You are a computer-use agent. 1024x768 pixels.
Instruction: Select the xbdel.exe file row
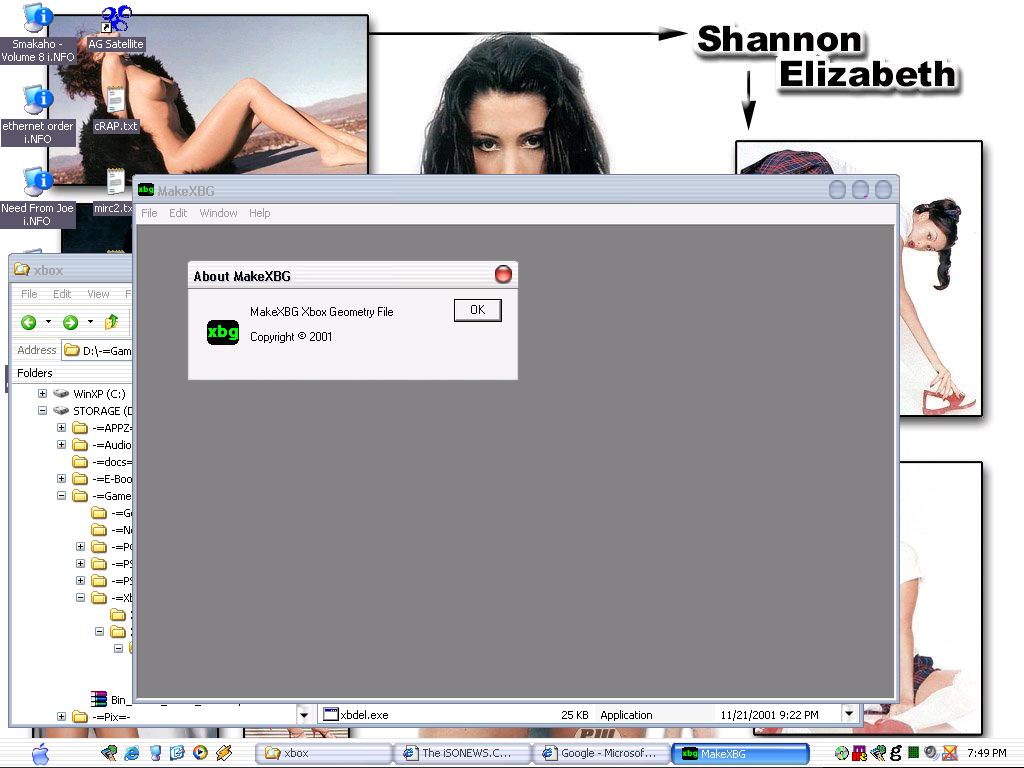tap(579, 714)
